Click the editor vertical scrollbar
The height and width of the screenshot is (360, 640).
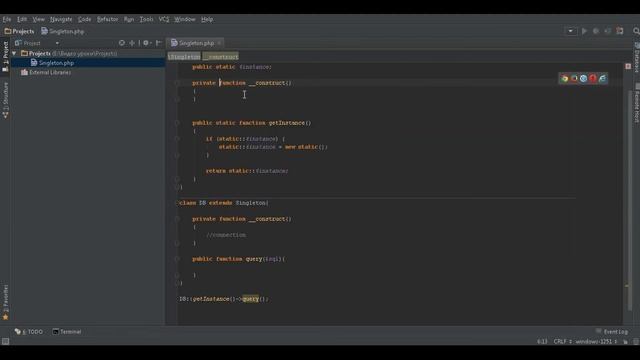click(x=629, y=200)
